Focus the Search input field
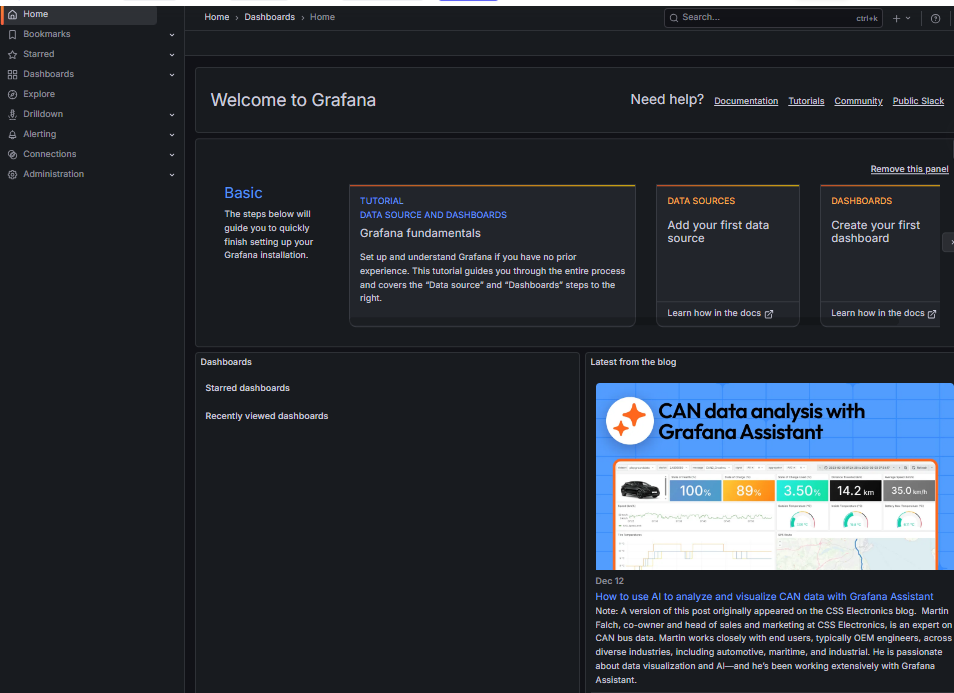Viewport: 954px width, 693px height. (773, 18)
